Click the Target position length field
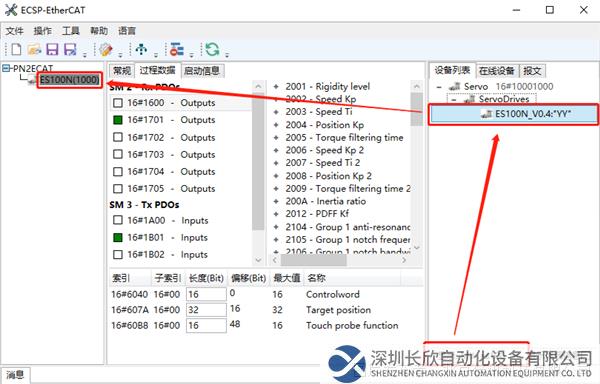Image resolution: width=600 pixels, height=384 pixels. point(206,310)
